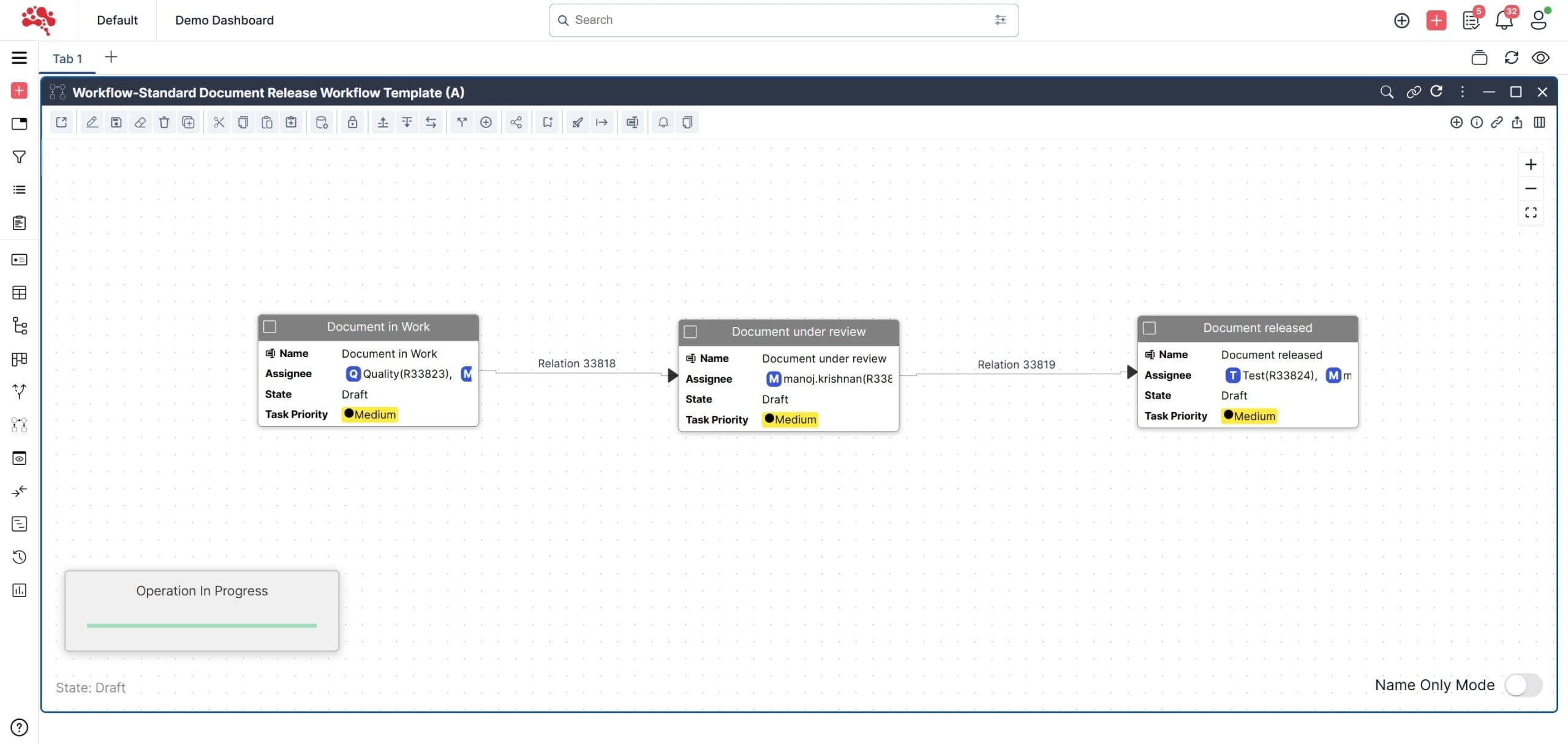Click the Default workspace label

tap(117, 20)
